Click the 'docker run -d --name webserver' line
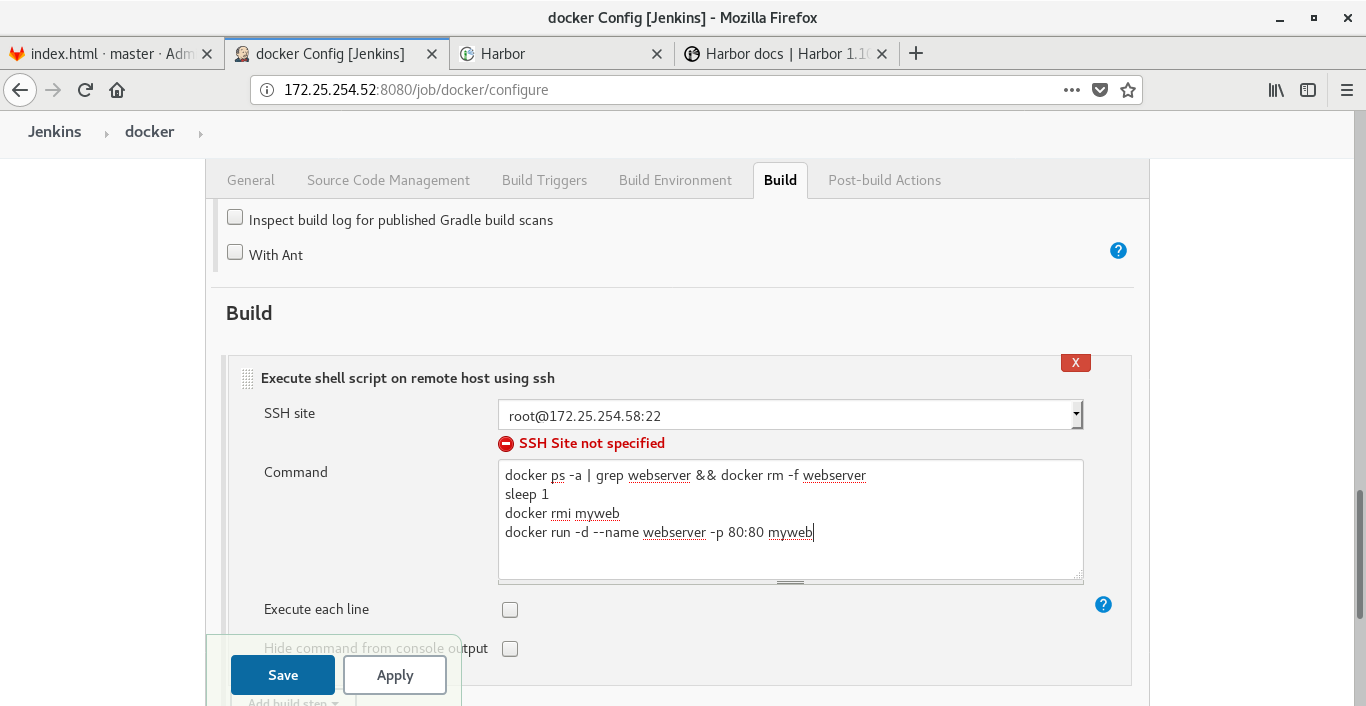Image resolution: width=1366 pixels, height=706 pixels. pos(659,532)
